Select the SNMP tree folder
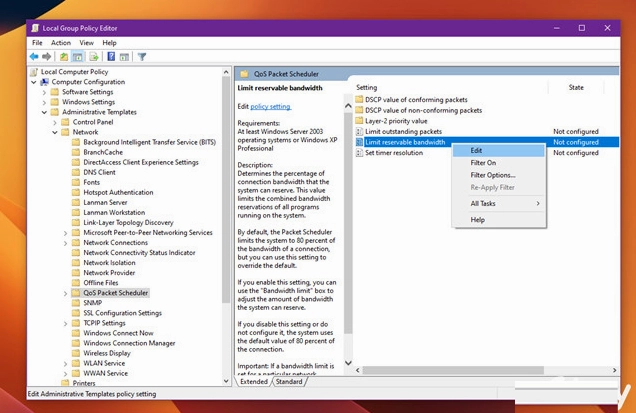636x413 pixels. (92, 303)
